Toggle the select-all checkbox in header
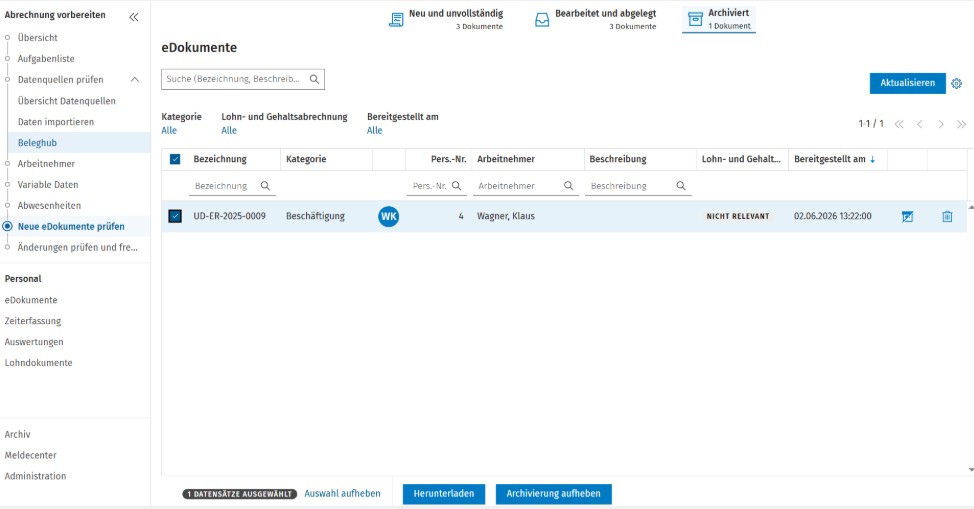974x509 pixels. [175, 160]
